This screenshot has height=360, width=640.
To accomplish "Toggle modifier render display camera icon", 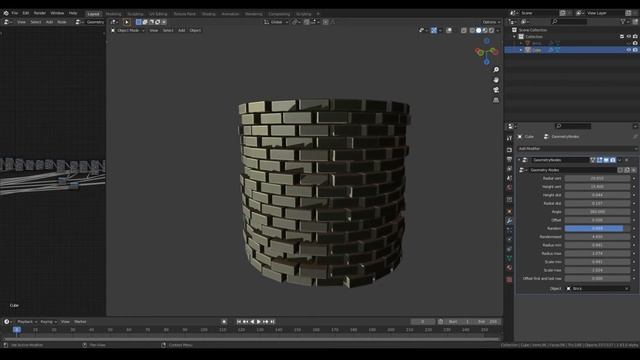I will coord(613,160).
